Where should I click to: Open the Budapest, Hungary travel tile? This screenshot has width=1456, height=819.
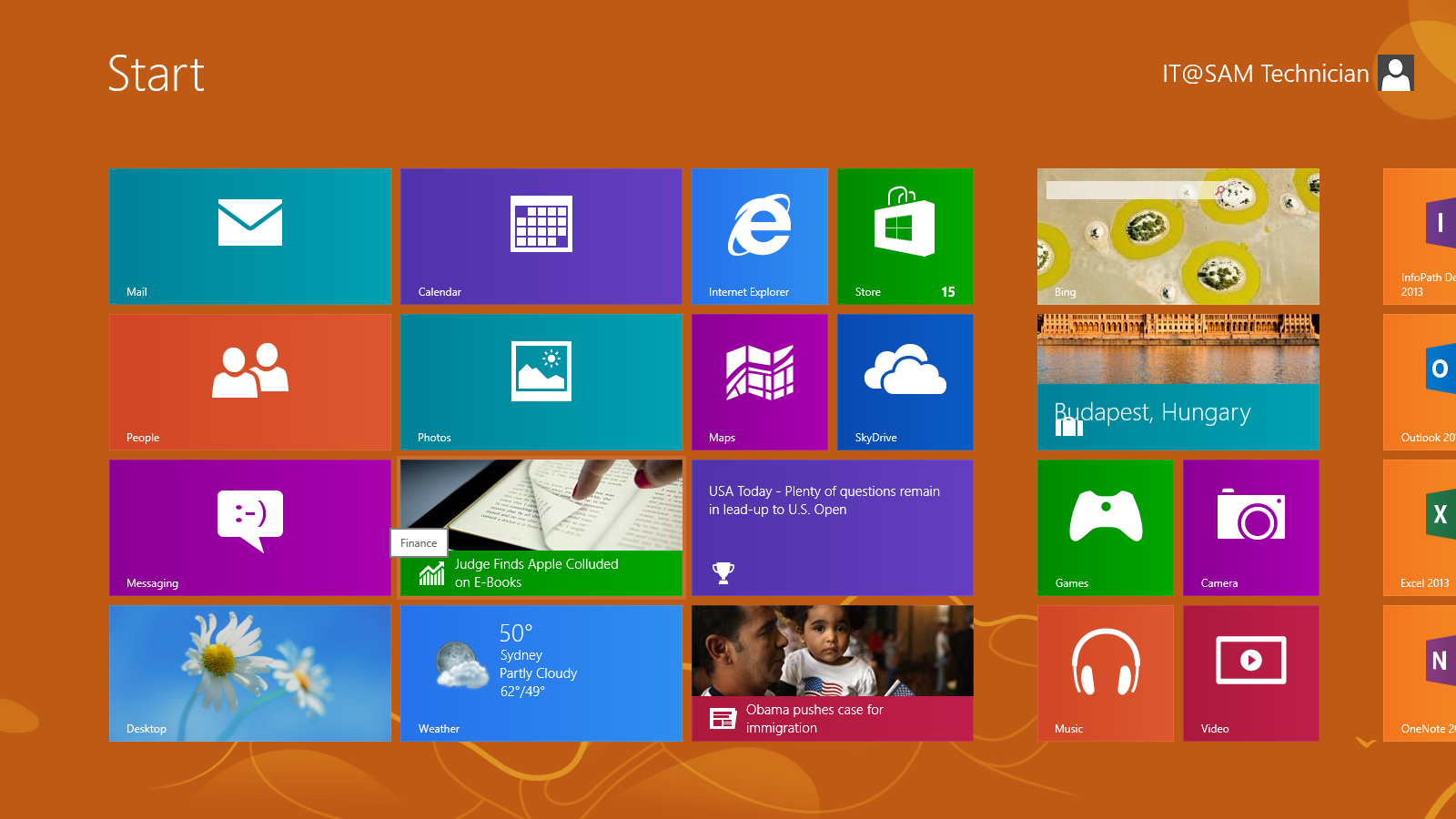tap(1178, 382)
